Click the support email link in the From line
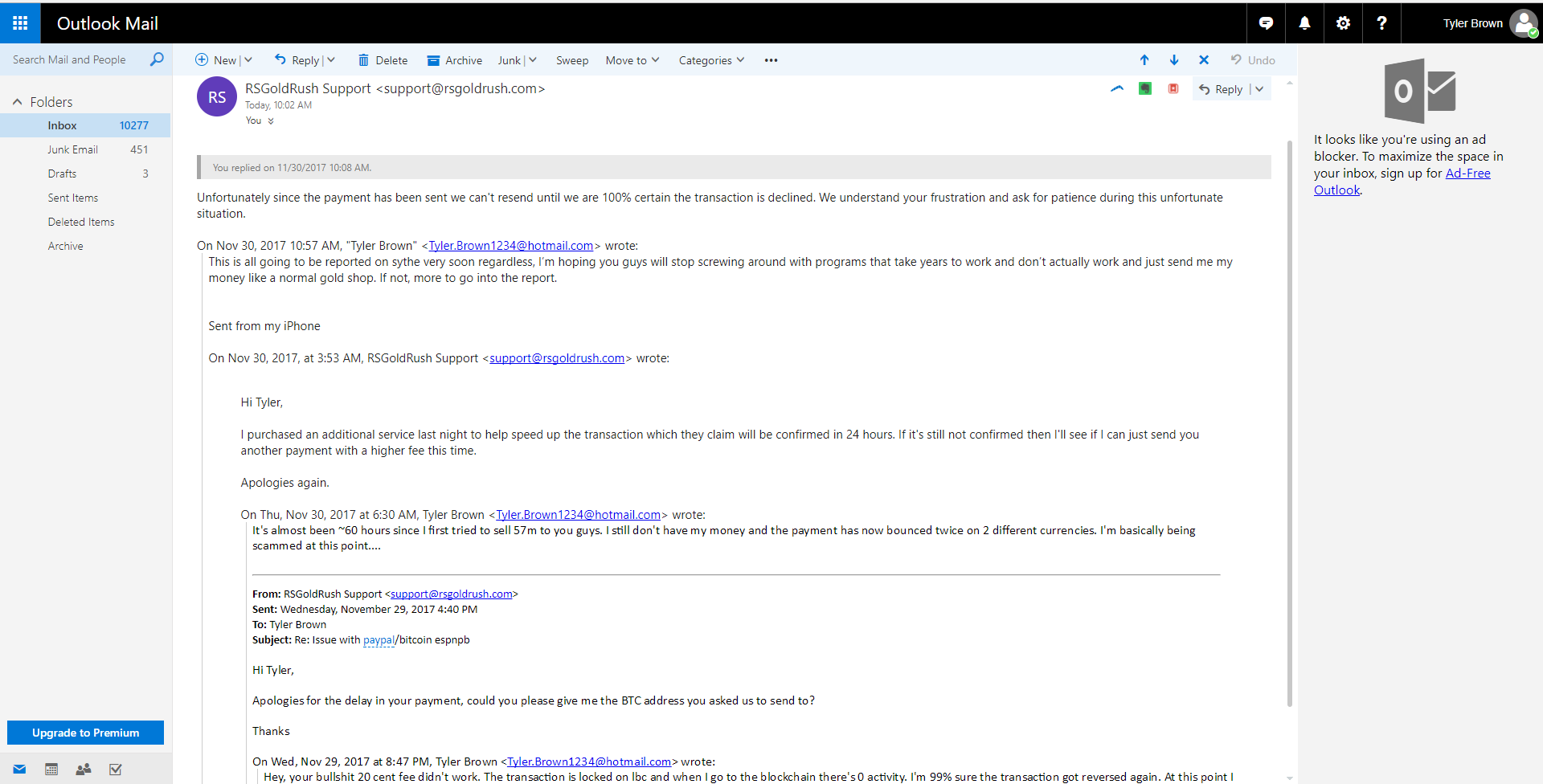1543x784 pixels. pyautogui.click(x=452, y=594)
